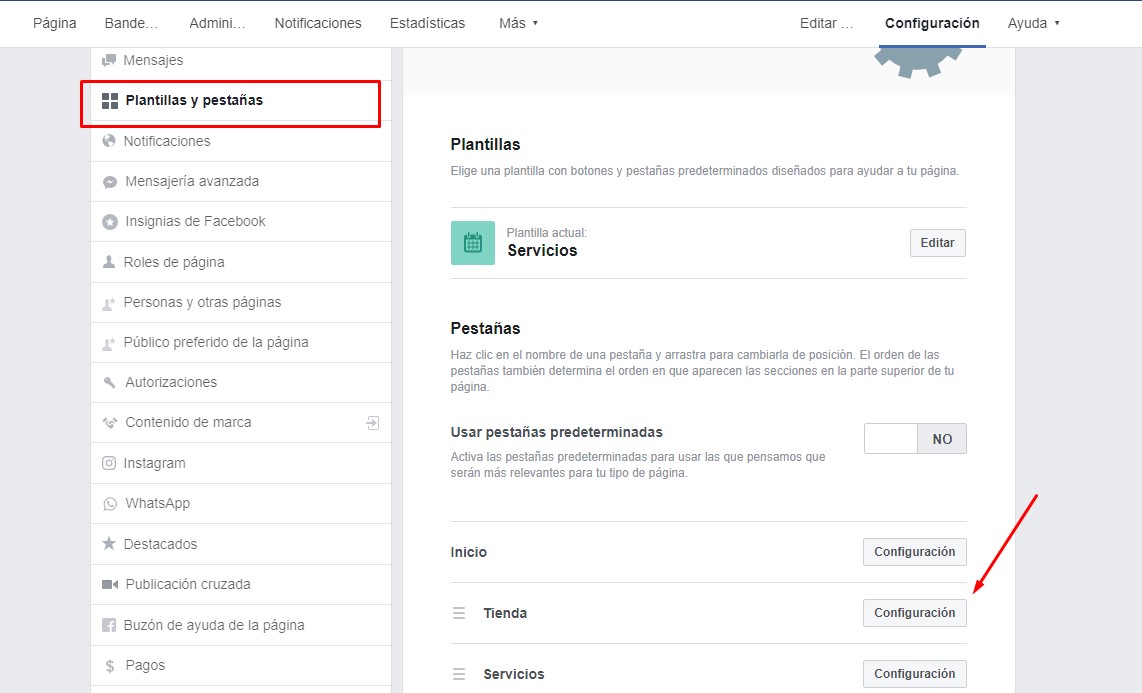Image resolution: width=1142 pixels, height=693 pixels.
Task: Click the external-link arrow icon on Contenido de marca row
Action: 372,423
